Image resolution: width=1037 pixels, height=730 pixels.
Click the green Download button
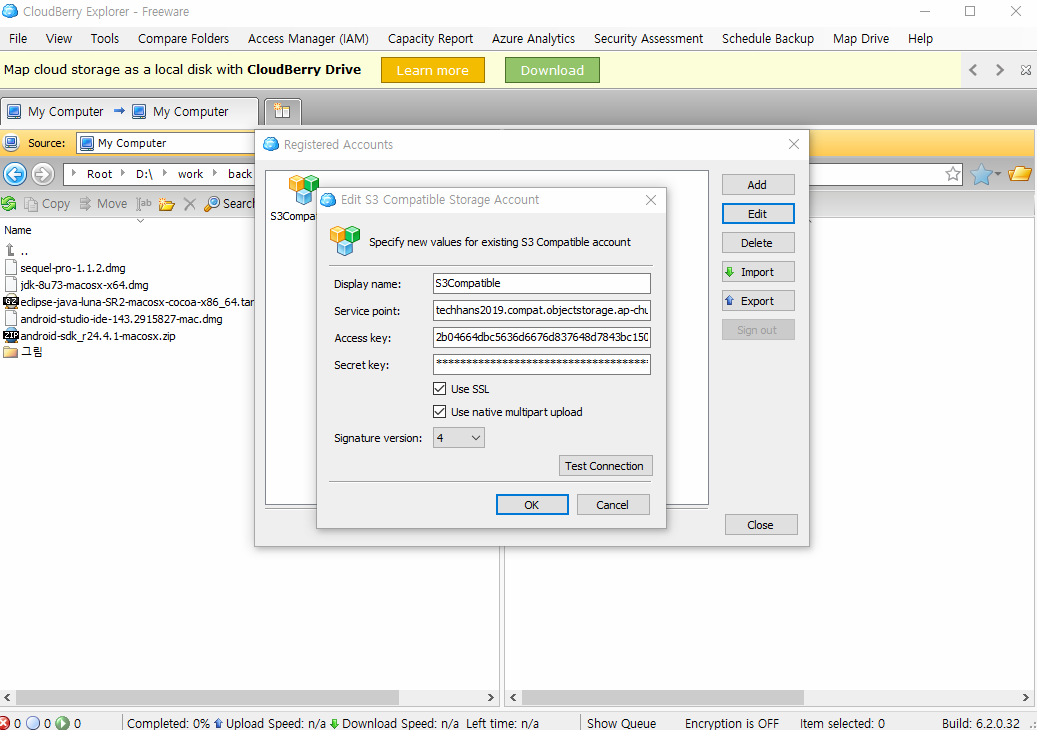[x=552, y=70]
